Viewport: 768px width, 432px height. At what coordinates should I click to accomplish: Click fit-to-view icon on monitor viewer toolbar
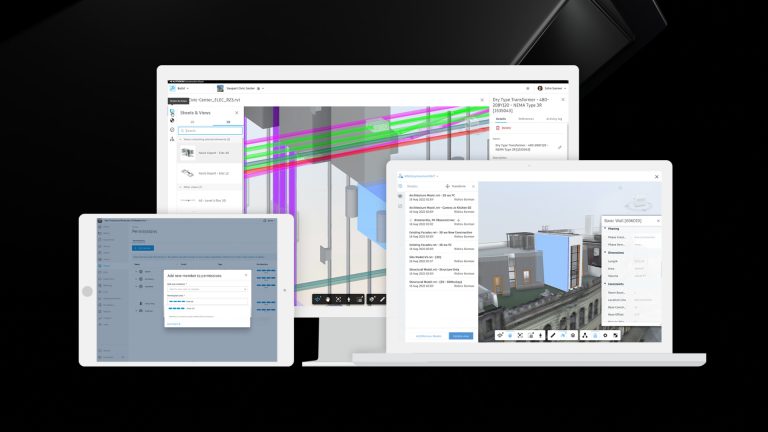pyautogui.click(x=338, y=299)
